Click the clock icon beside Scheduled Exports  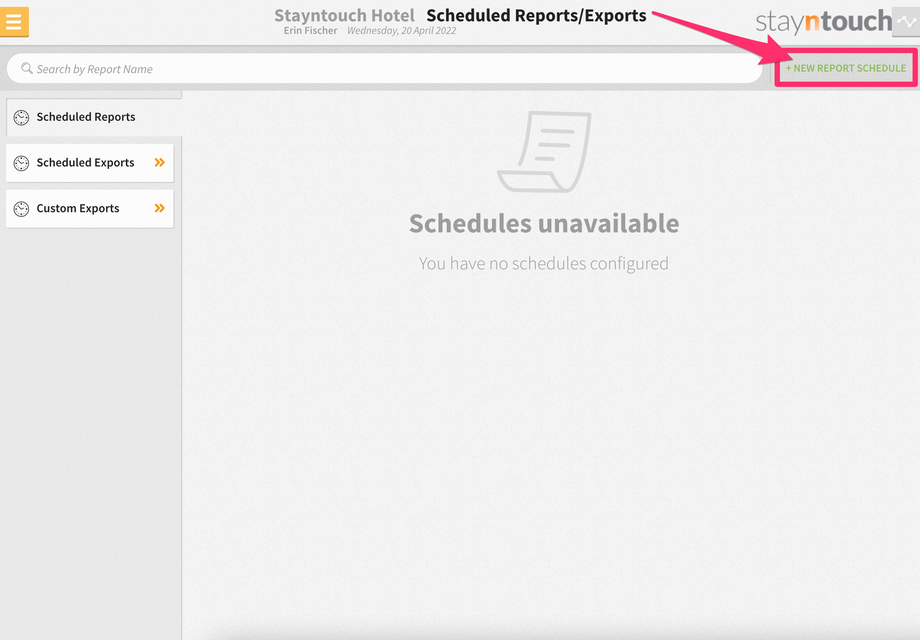point(21,163)
